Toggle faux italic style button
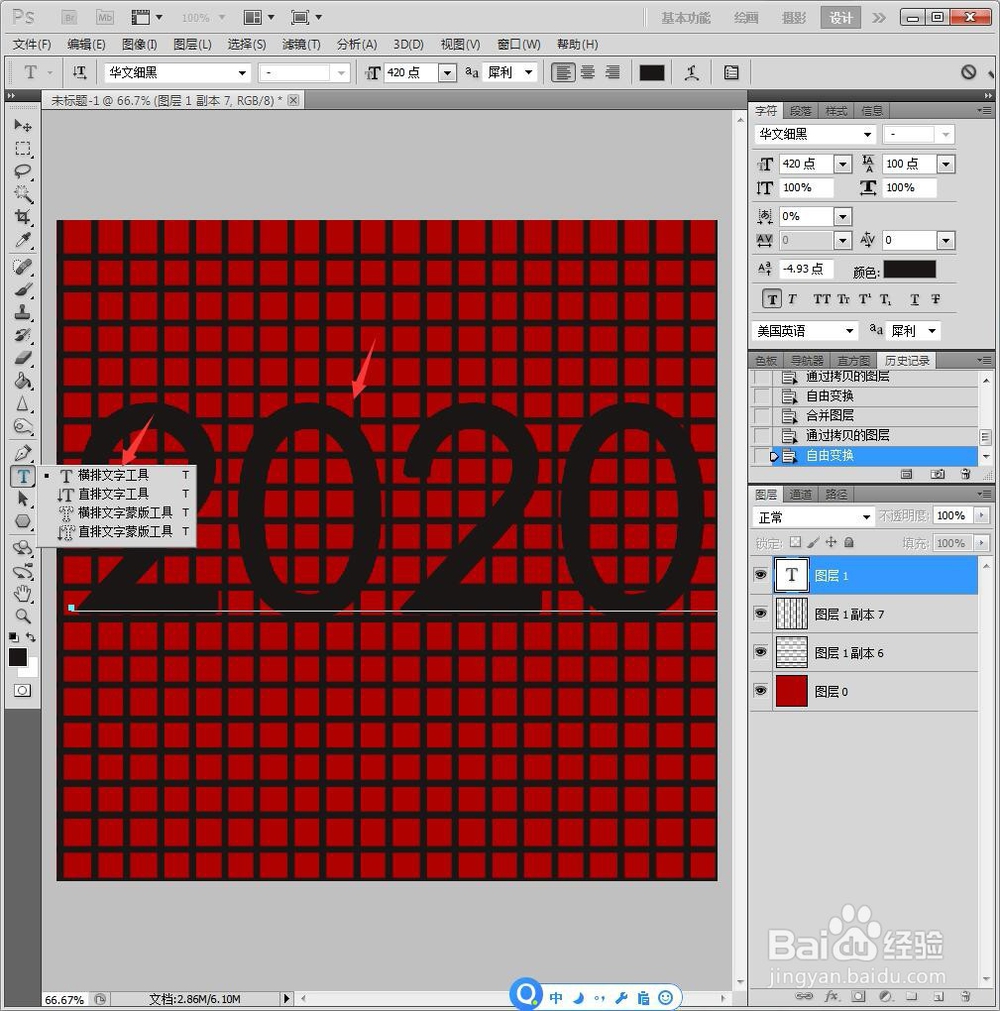Image resolution: width=1000 pixels, height=1011 pixels. pyautogui.click(x=792, y=299)
